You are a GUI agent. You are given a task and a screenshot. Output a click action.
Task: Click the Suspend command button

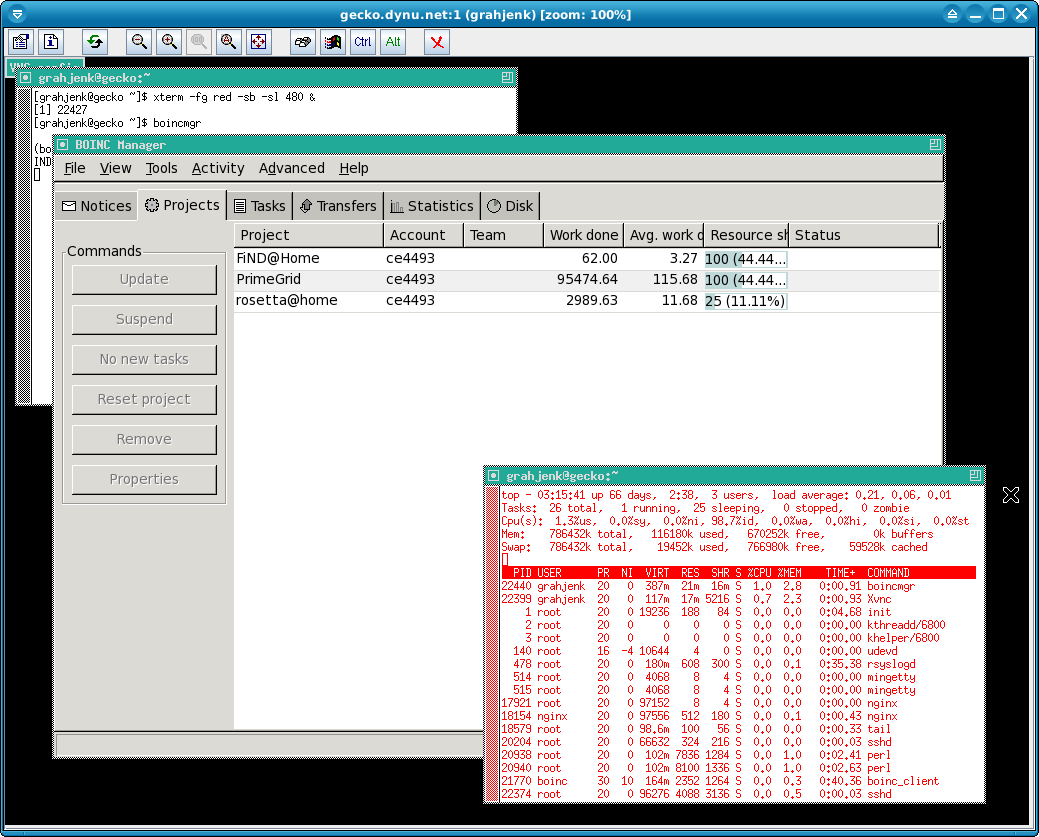(144, 319)
